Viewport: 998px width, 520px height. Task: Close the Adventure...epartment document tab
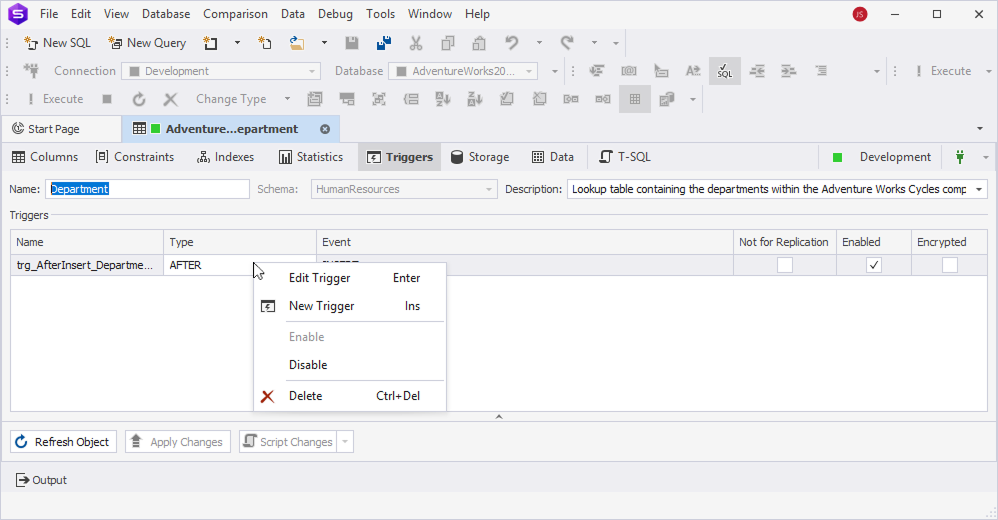pyautogui.click(x=325, y=129)
